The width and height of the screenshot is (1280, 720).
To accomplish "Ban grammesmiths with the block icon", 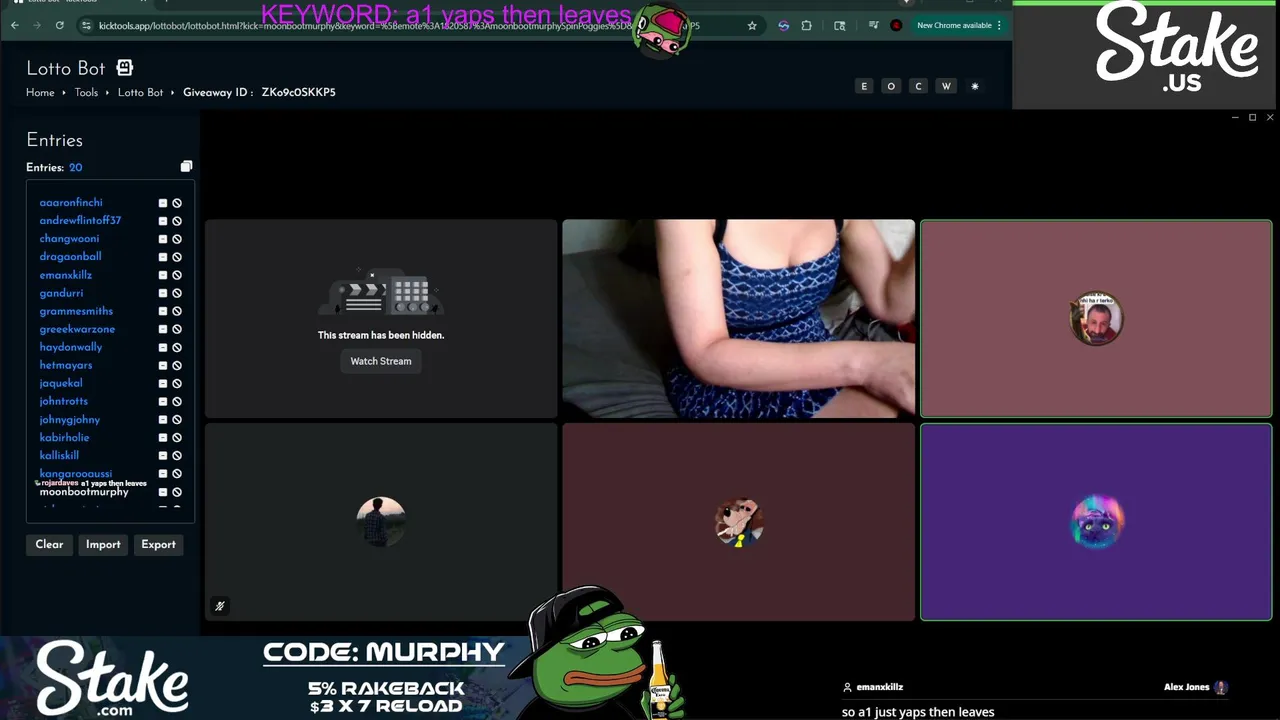I will [177, 311].
